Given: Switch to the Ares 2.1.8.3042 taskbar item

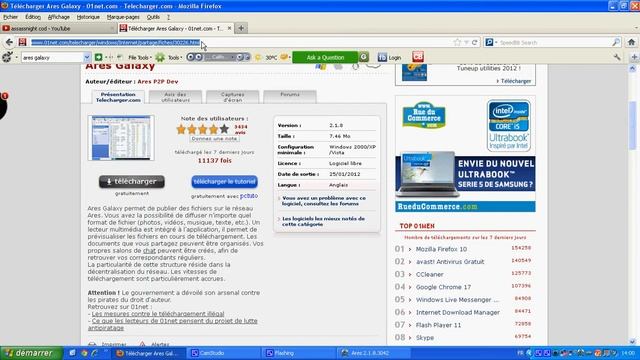Looking at the screenshot, I should click(x=373, y=353).
